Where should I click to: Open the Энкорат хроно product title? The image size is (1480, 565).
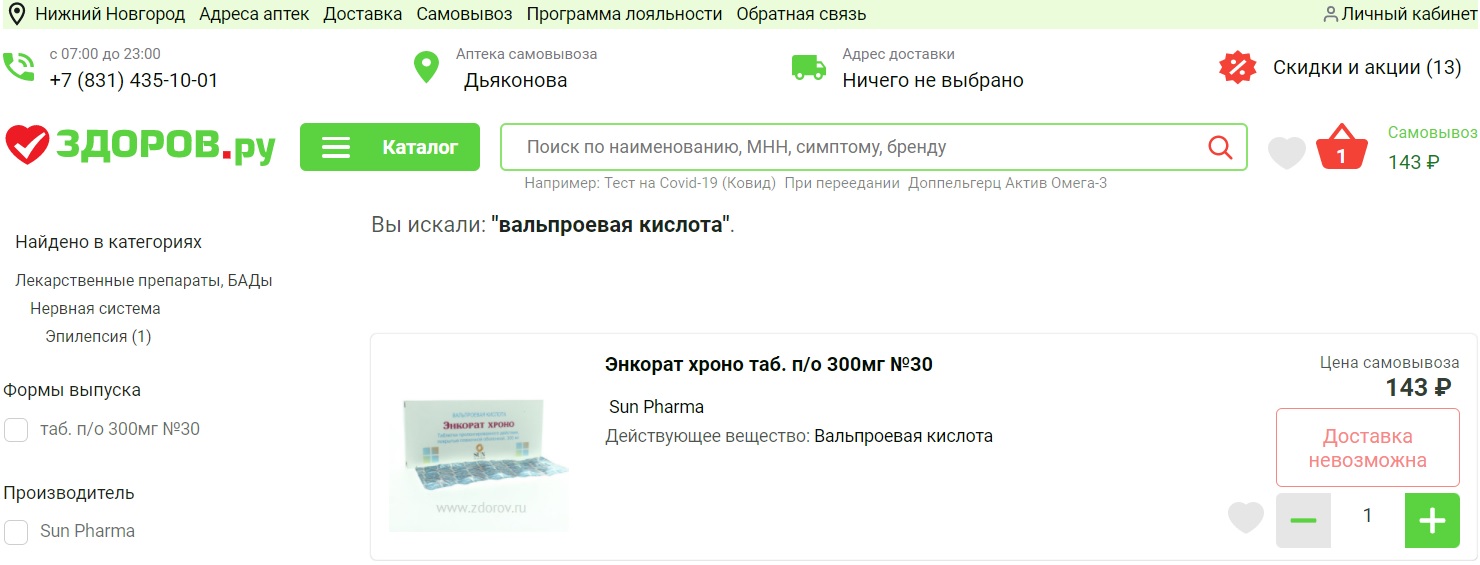[768, 365]
